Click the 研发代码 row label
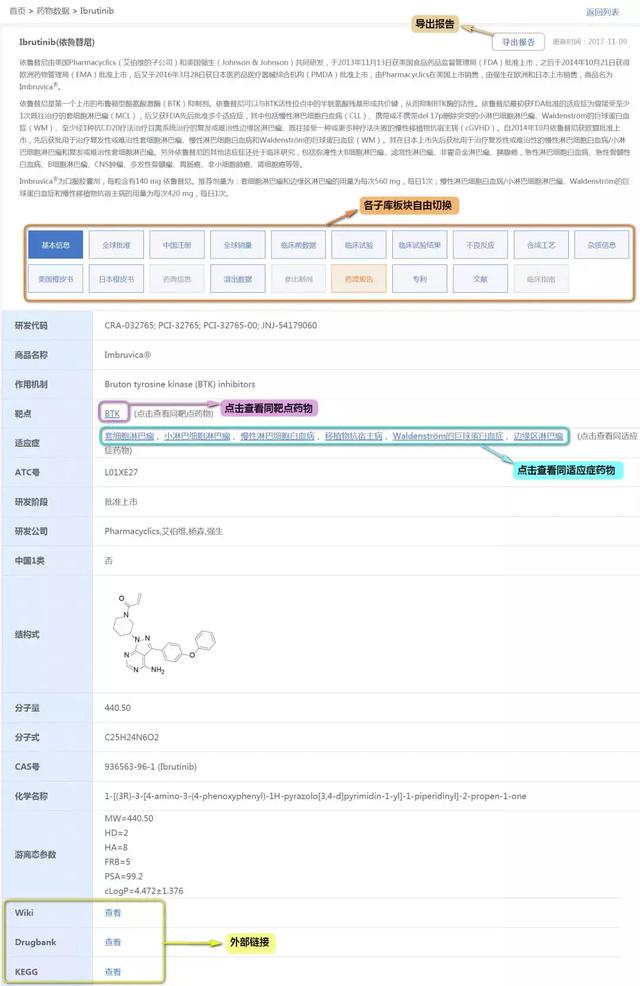 31,325
